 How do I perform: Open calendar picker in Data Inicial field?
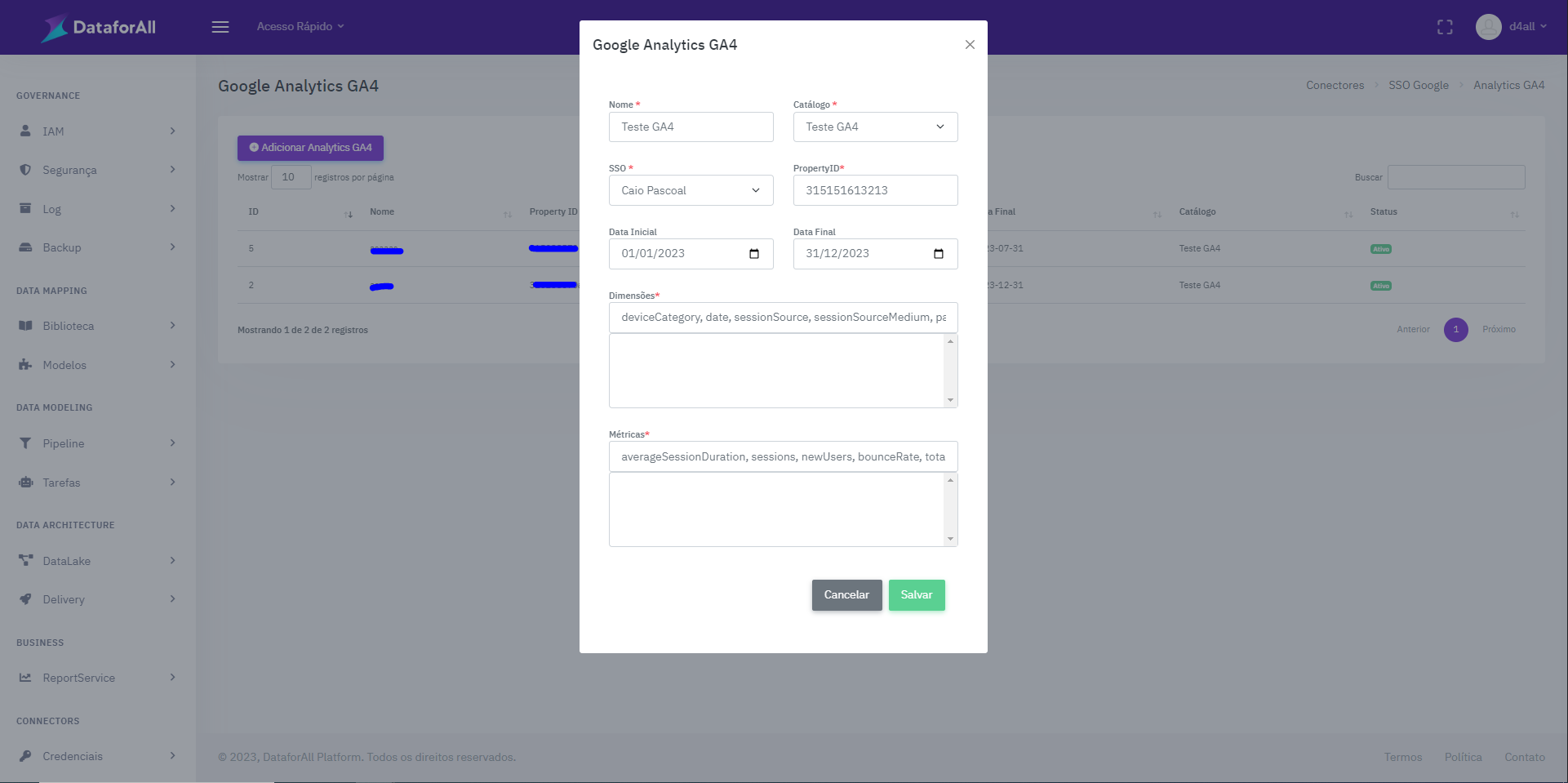coord(753,254)
